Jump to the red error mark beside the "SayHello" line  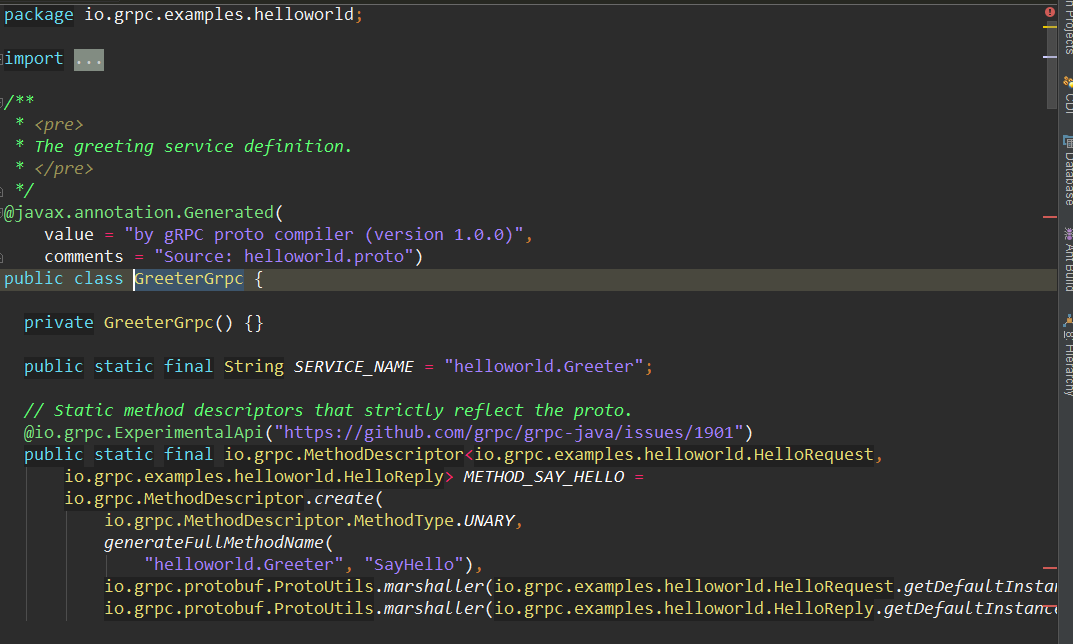pos(1050,568)
